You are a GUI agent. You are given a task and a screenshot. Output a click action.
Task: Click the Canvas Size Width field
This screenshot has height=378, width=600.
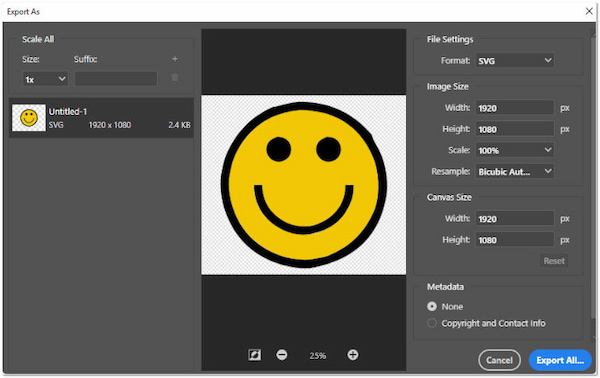pos(514,218)
